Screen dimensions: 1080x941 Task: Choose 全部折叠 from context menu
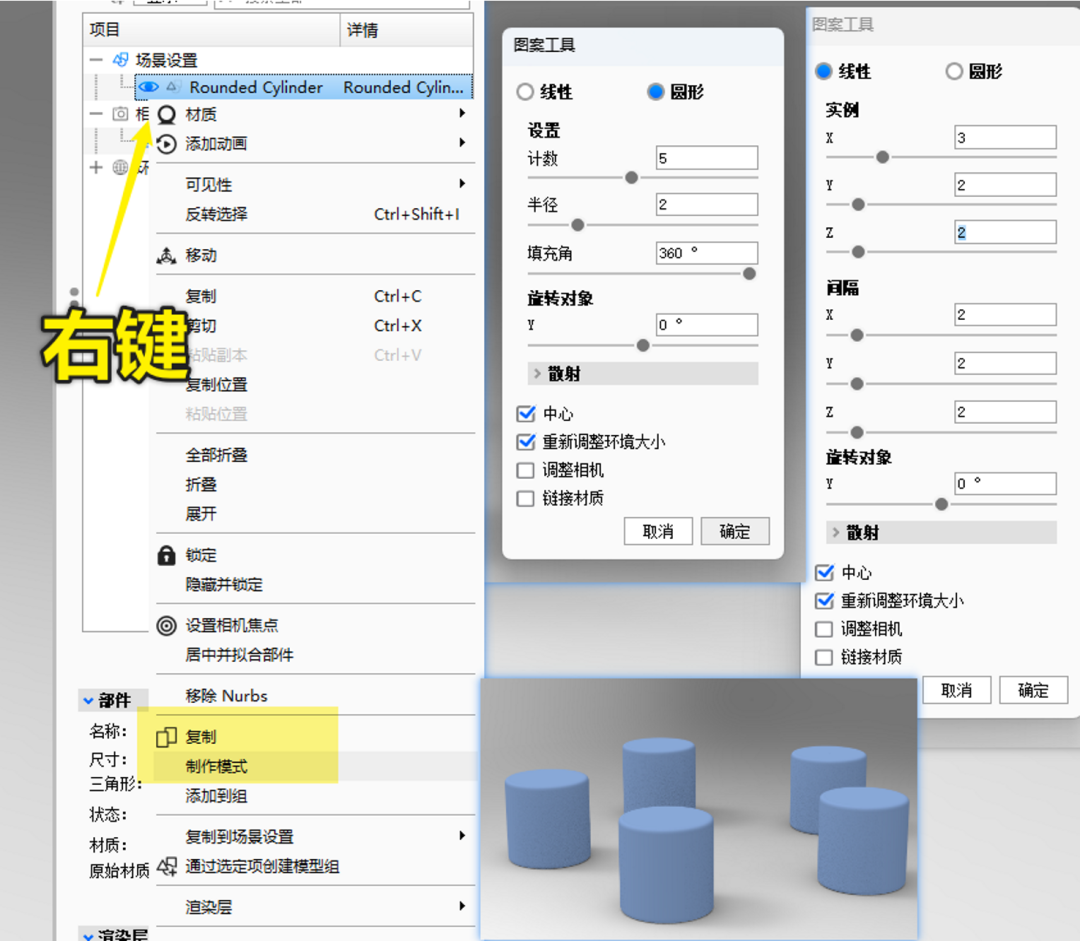click(216, 455)
